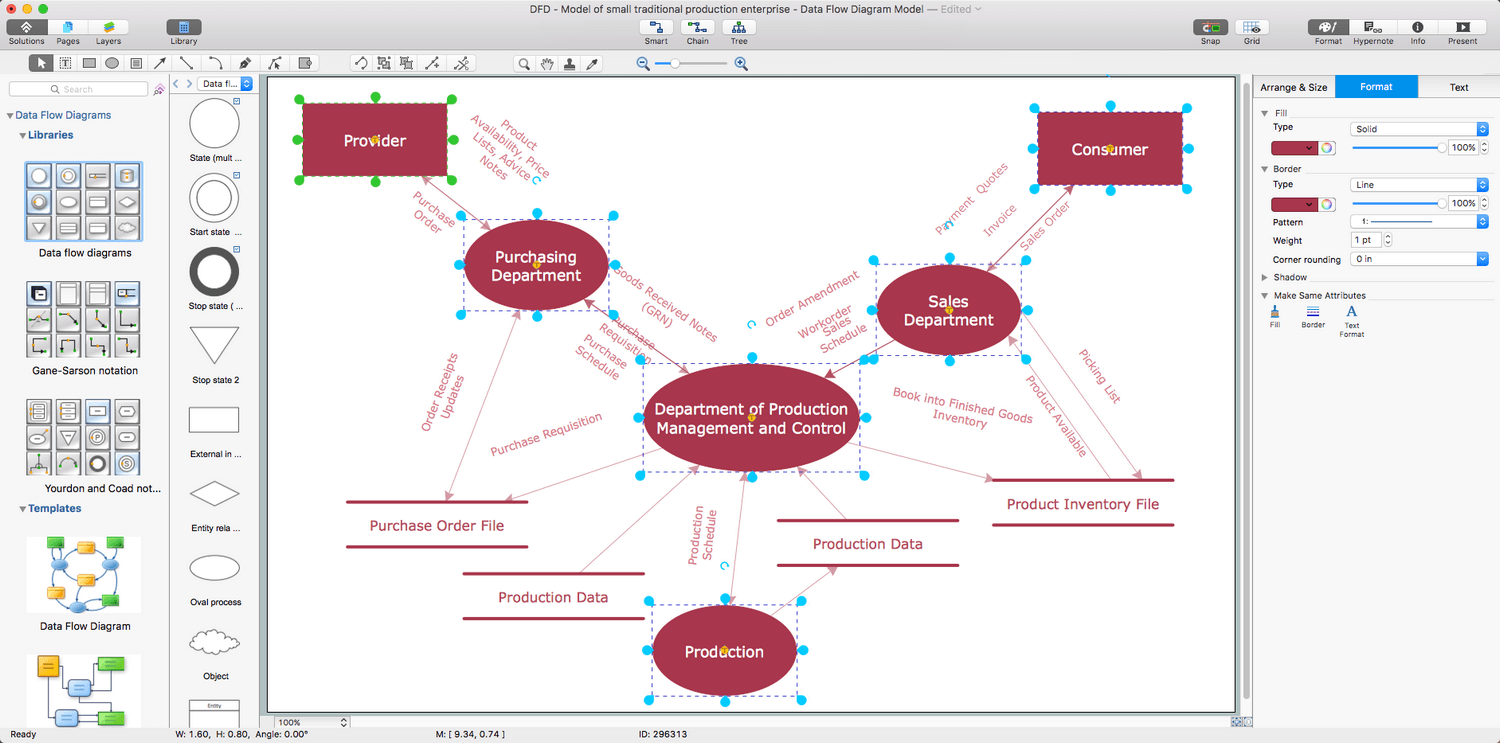Open Gane-Sarson notation library thumbnail
This screenshot has width=1500, height=743.
[x=84, y=319]
